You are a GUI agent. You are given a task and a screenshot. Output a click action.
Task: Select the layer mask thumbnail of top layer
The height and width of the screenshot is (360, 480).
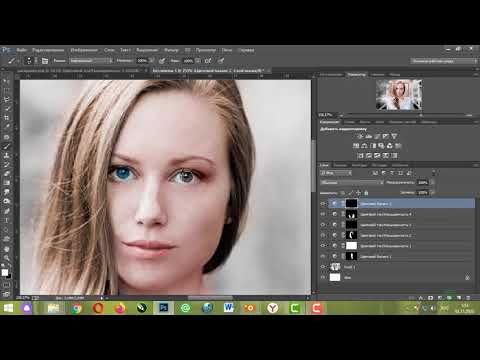tap(351, 204)
